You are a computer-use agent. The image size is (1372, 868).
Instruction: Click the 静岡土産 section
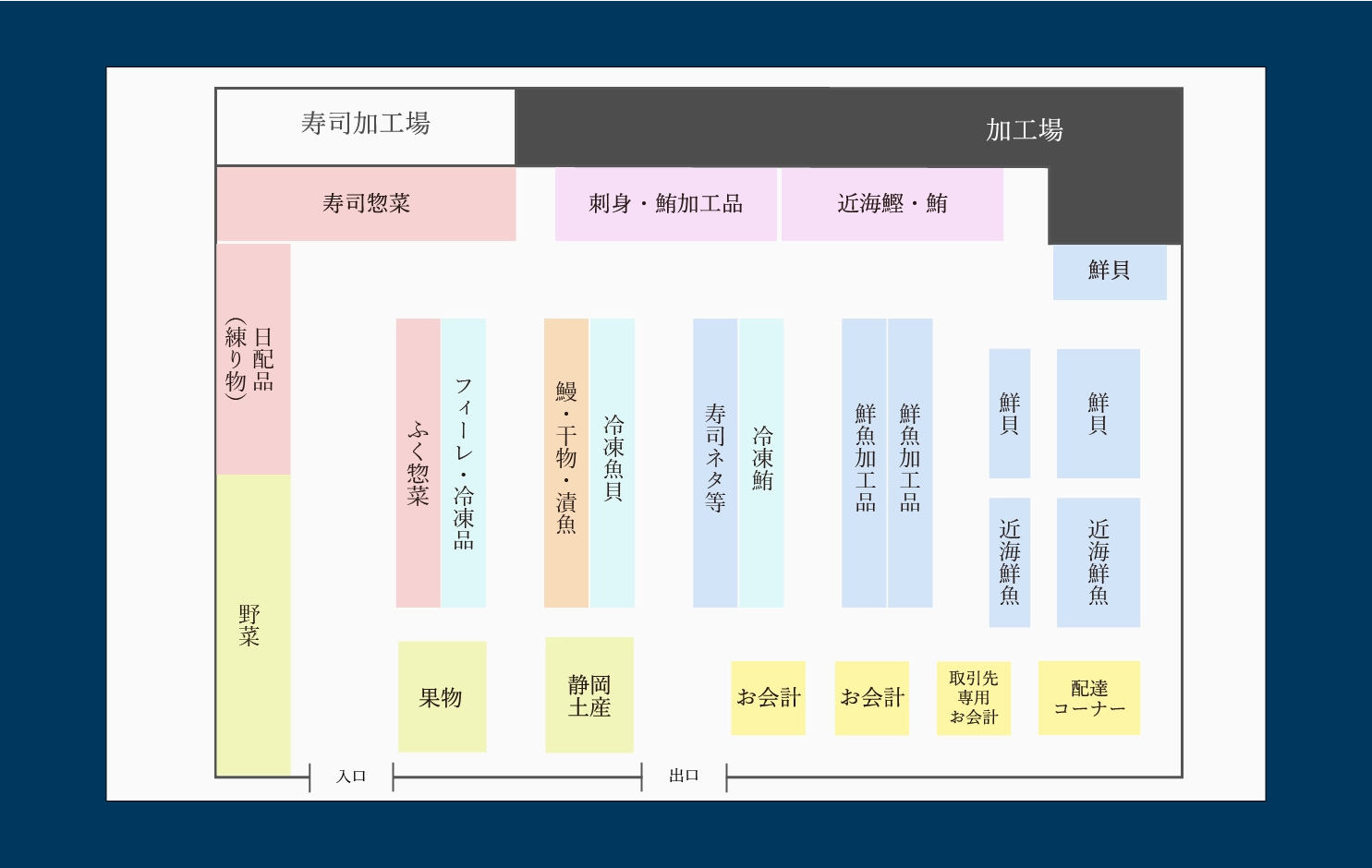[x=589, y=695]
